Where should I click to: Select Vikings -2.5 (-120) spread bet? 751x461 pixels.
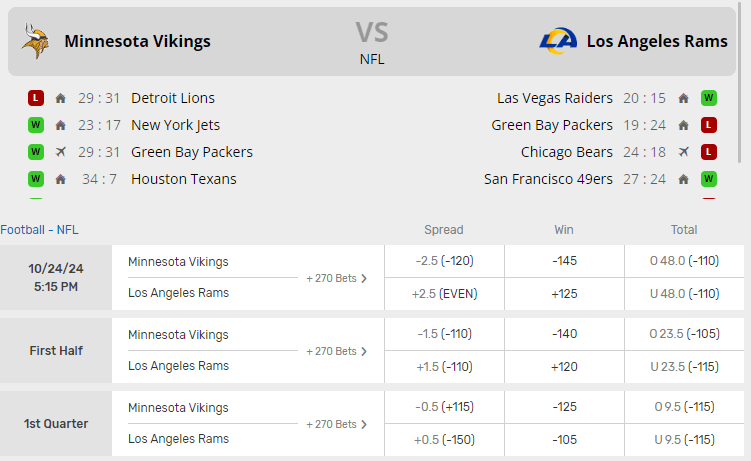(444, 262)
